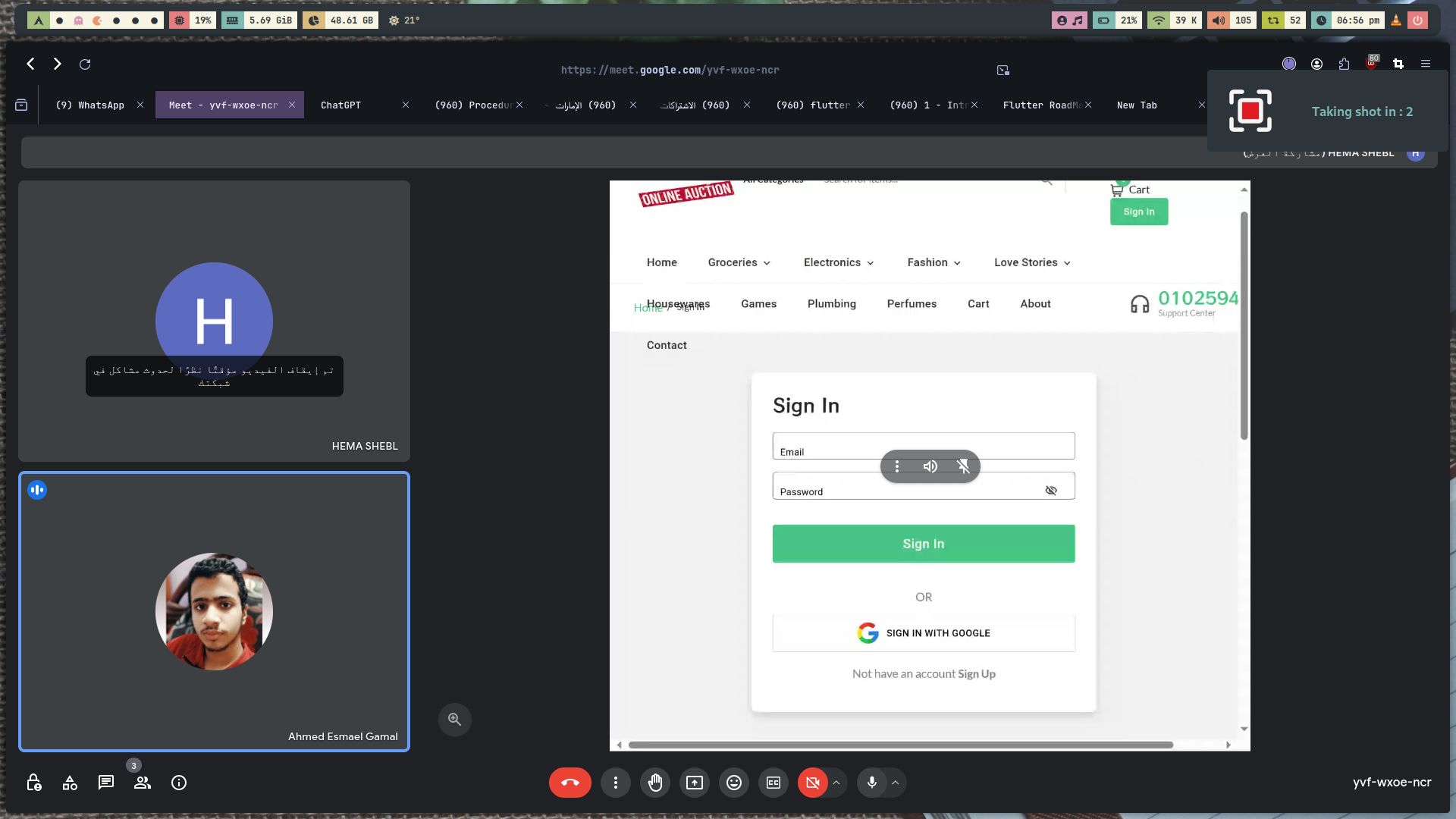Screen dimensions: 1456x819
Task: Click the volume indicator in system bar
Action: 1232,20
